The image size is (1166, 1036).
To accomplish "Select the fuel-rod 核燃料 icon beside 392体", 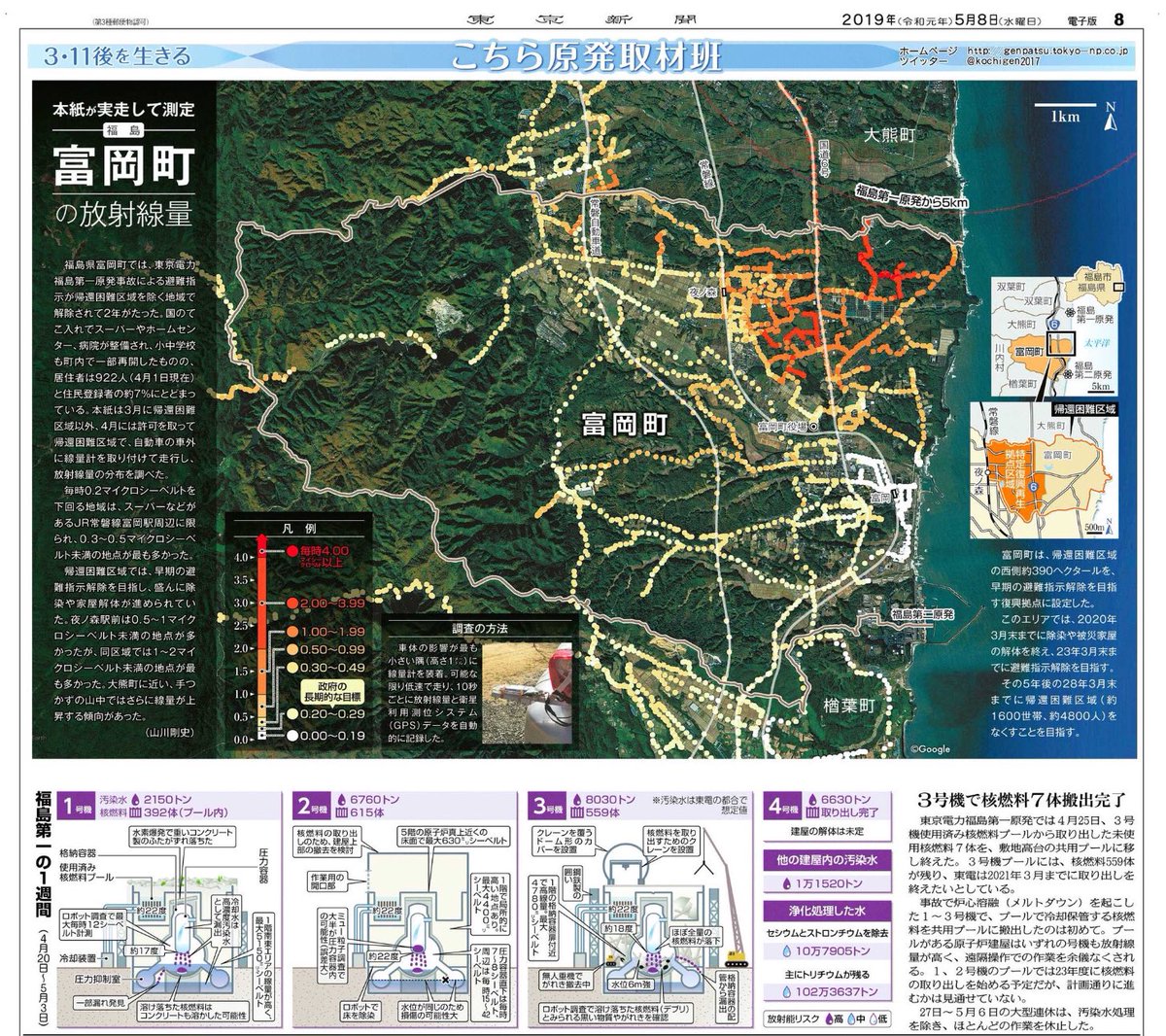I will click(136, 812).
